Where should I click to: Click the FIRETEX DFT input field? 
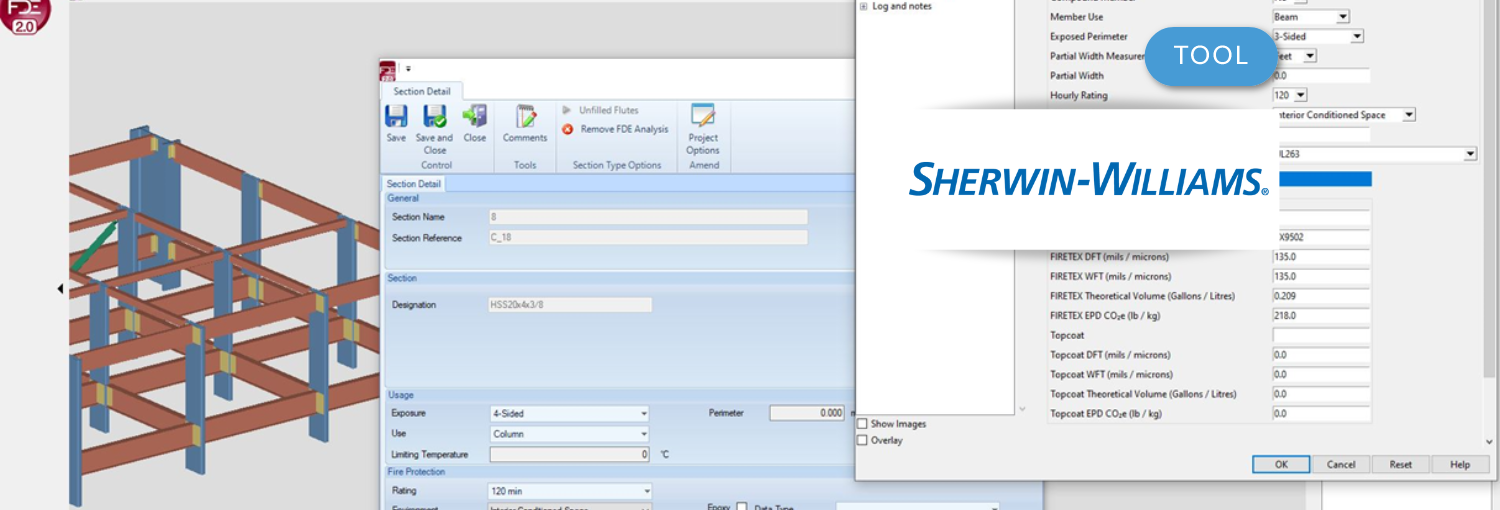[x=1320, y=257]
